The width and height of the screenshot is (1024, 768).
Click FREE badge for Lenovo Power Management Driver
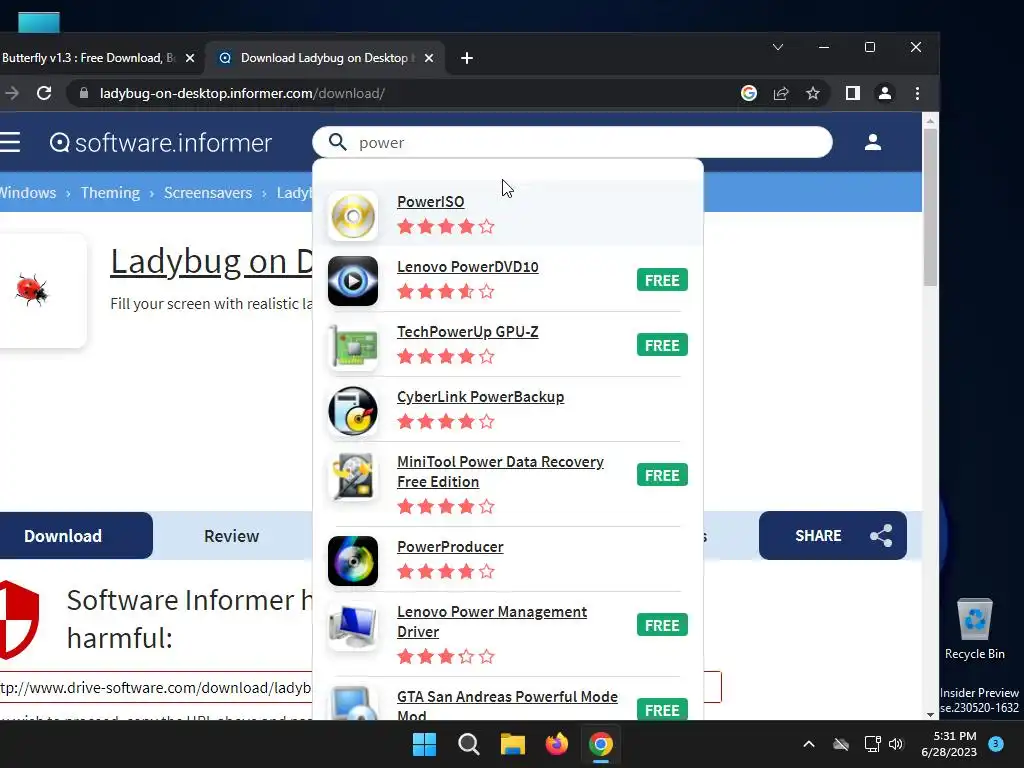[x=662, y=625]
